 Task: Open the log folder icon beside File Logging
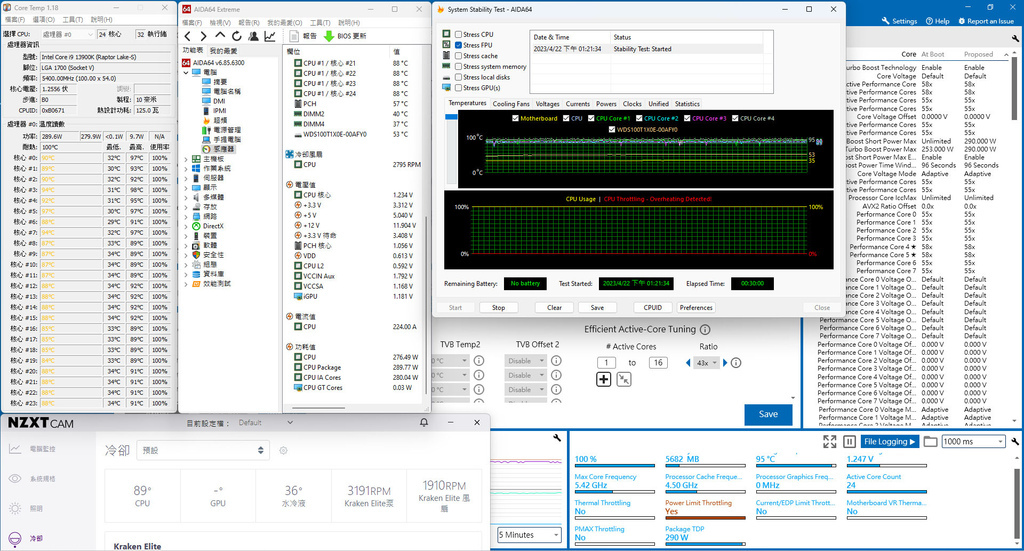[931, 442]
